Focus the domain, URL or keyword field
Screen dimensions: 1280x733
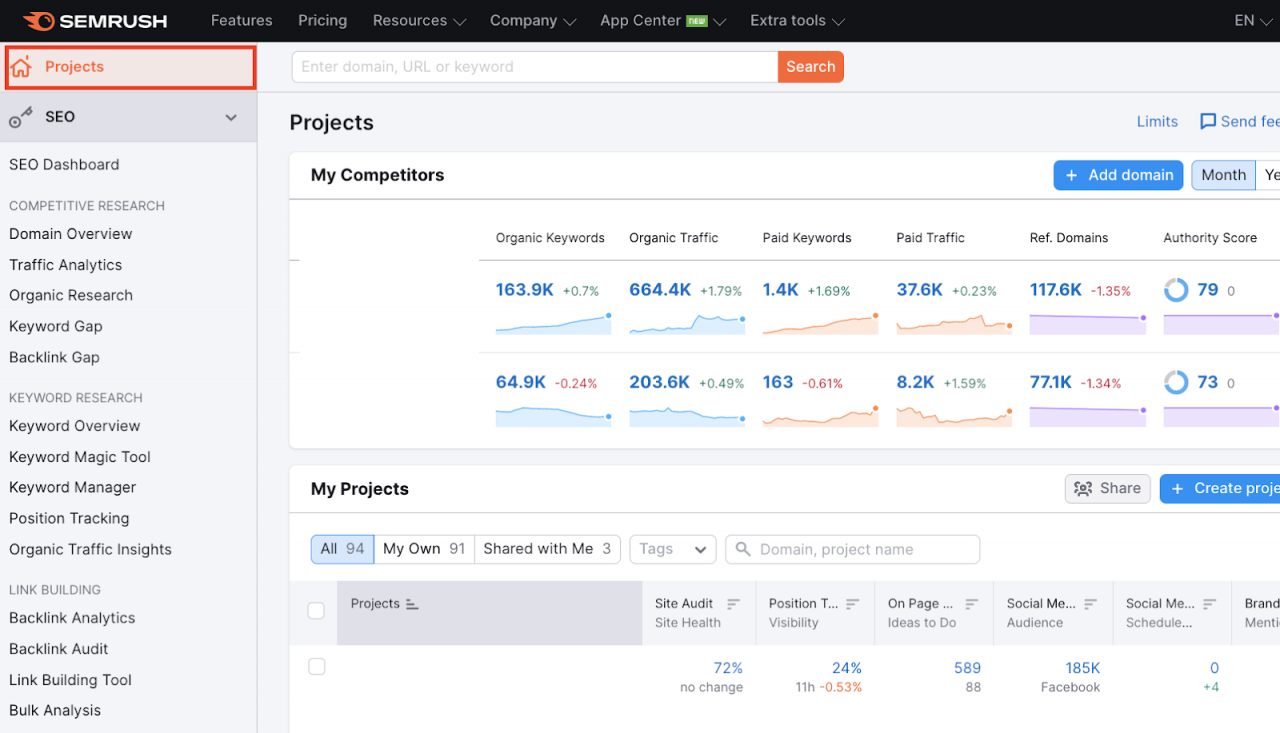coord(535,67)
